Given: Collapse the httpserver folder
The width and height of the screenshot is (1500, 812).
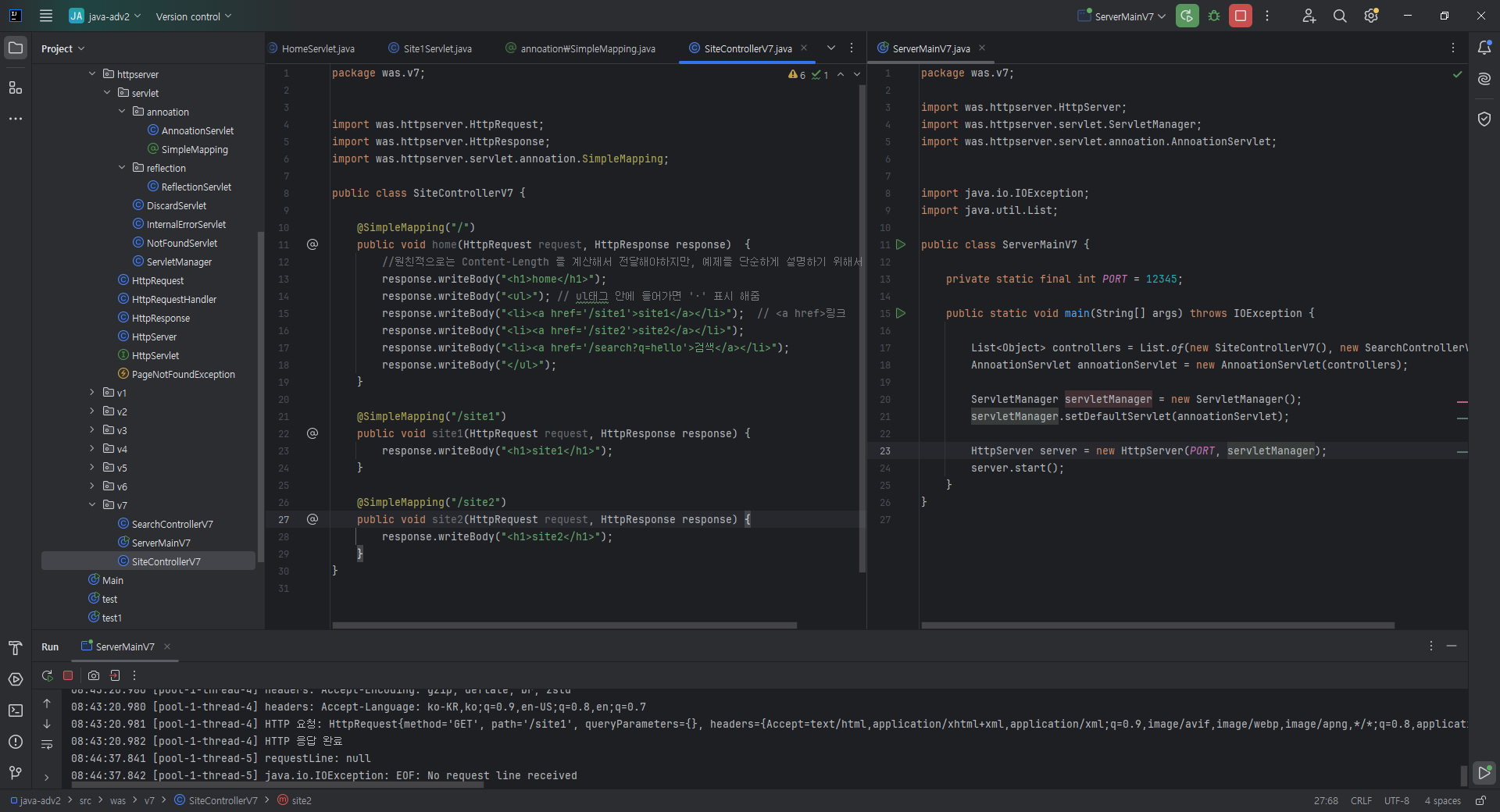Looking at the screenshot, I should click(92, 73).
